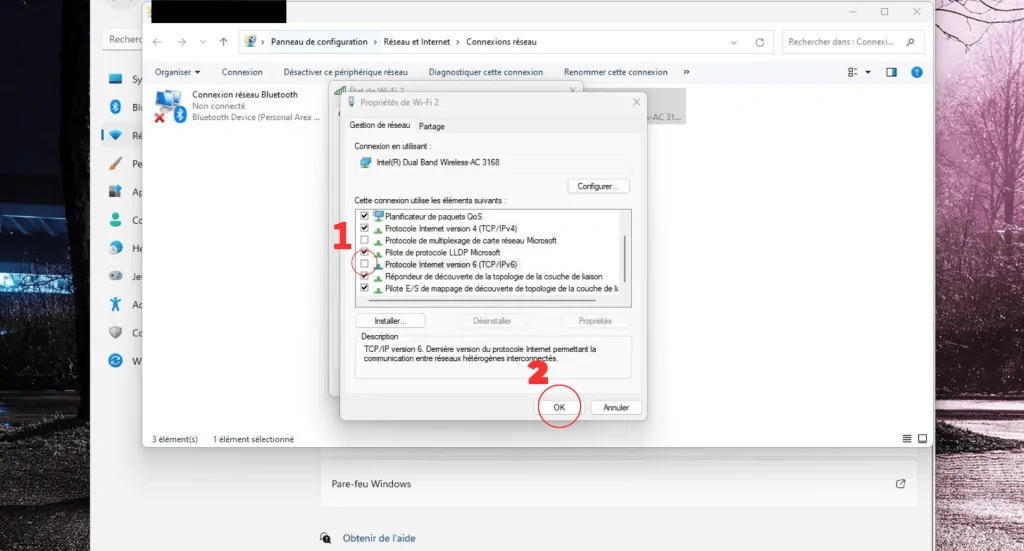Open Accessibilité figure icon in Settings sidebar
The width and height of the screenshot is (1024, 551).
(116, 304)
